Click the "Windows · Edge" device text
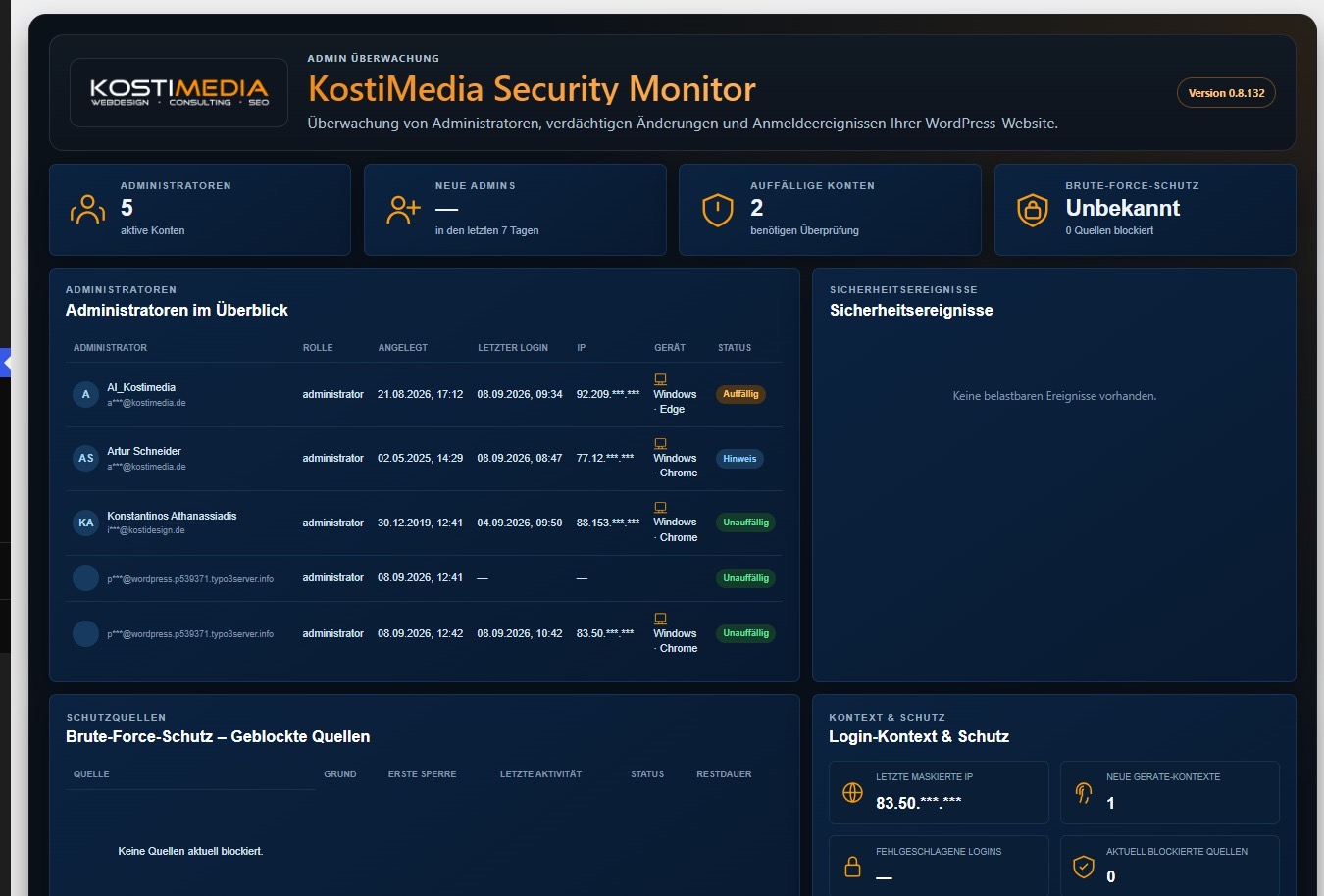 coord(675,402)
